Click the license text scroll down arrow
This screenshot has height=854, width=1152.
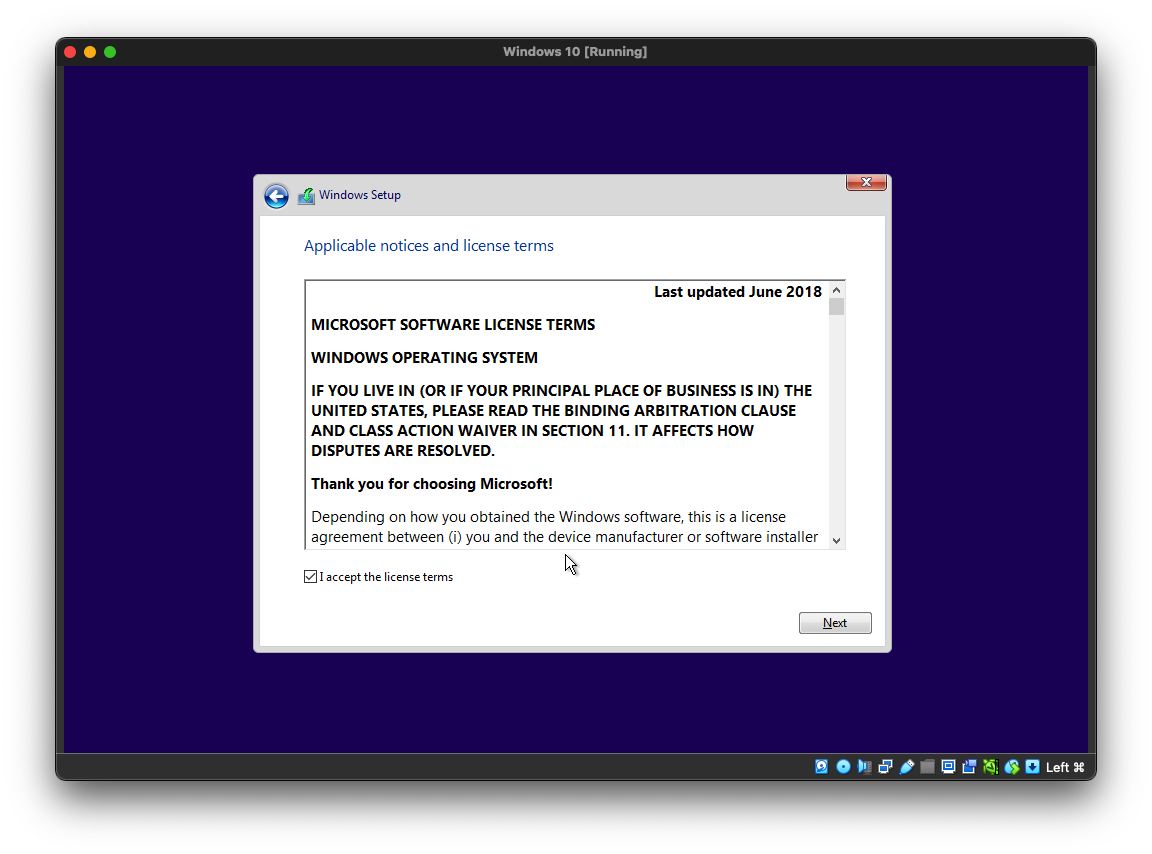click(837, 540)
